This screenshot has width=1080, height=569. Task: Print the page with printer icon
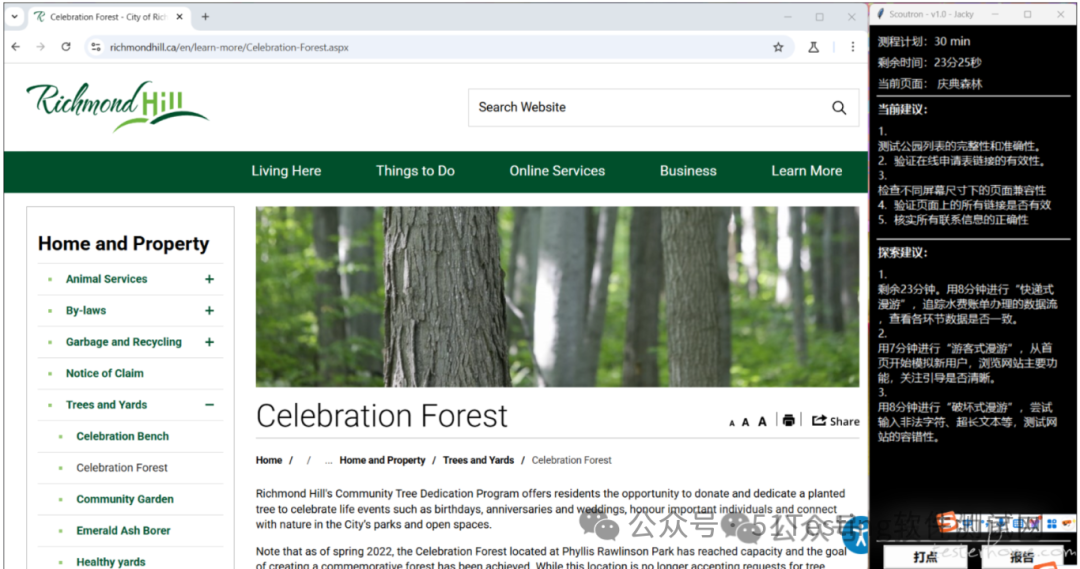789,420
